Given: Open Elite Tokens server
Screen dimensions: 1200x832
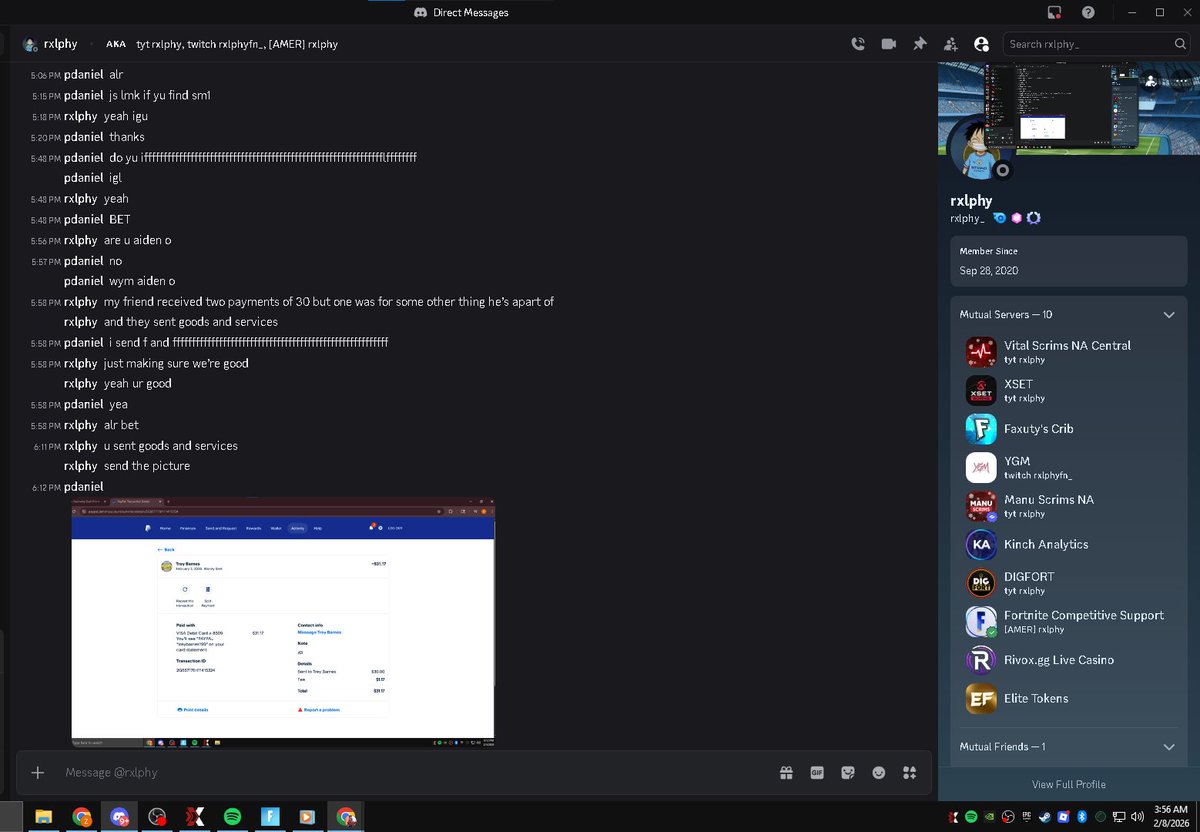Looking at the screenshot, I should [x=1069, y=698].
